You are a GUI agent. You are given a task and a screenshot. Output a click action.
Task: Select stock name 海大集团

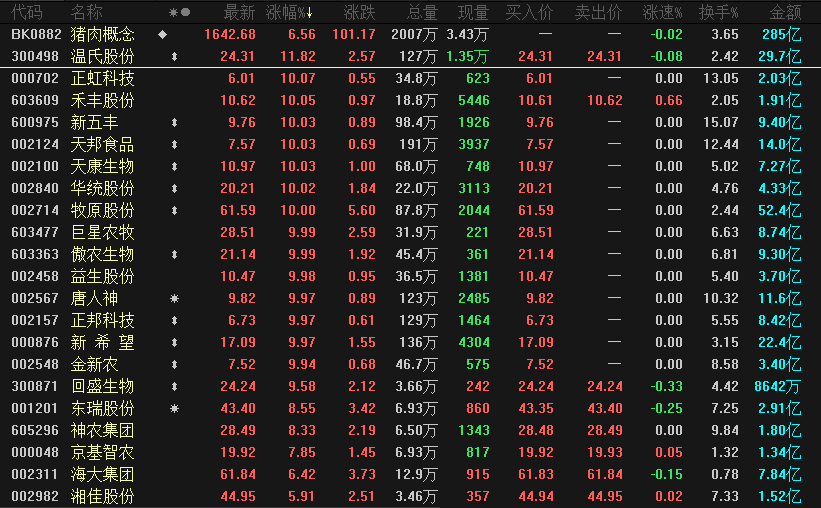point(103,474)
